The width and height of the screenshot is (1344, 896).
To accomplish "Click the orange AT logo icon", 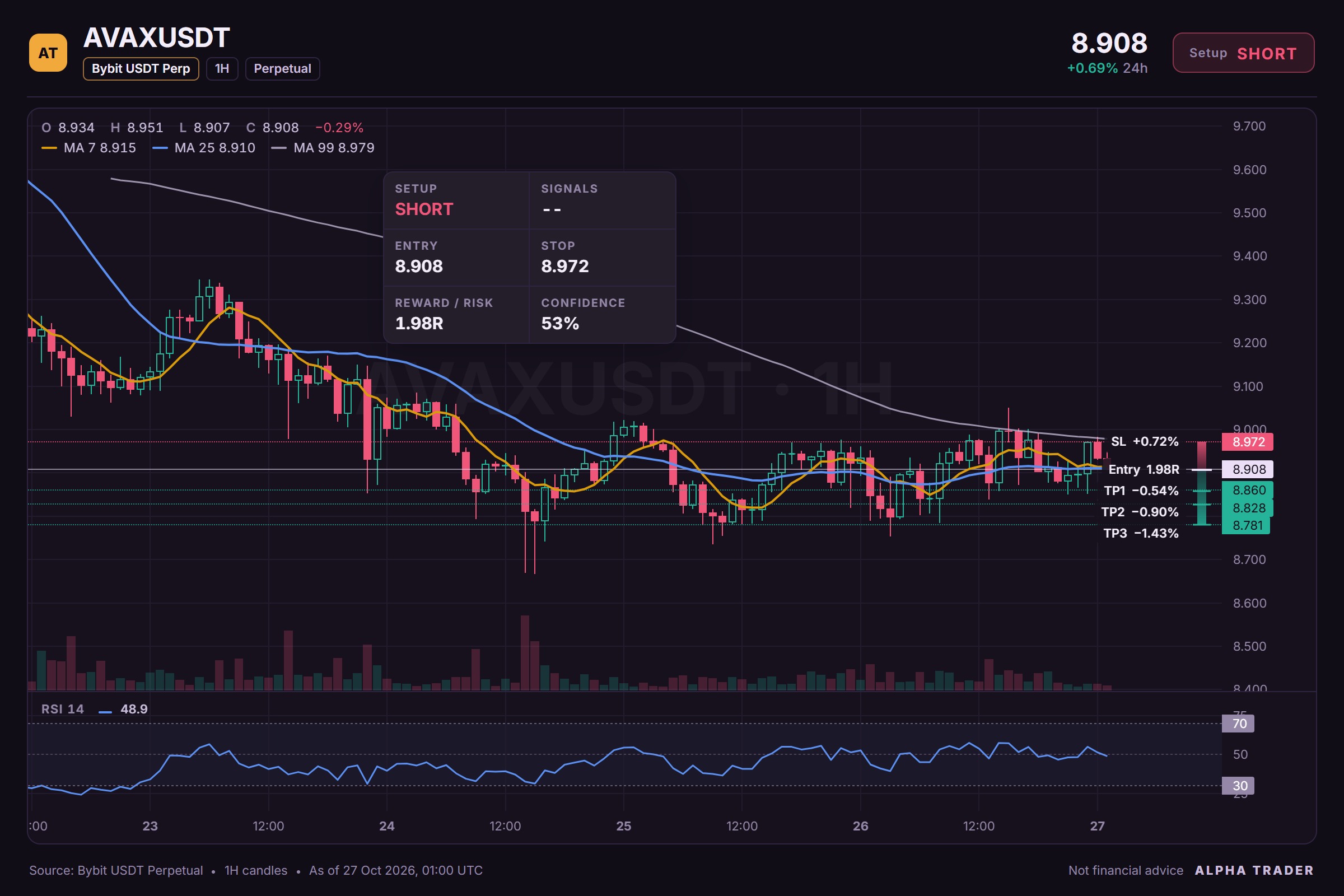I will (48, 53).
